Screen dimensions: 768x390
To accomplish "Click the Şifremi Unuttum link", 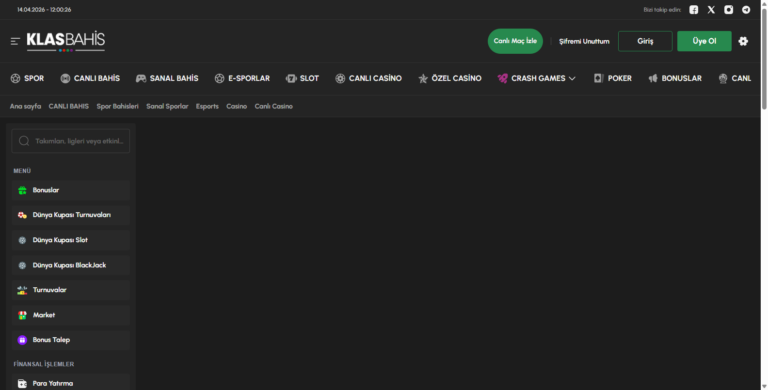I will click(584, 42).
